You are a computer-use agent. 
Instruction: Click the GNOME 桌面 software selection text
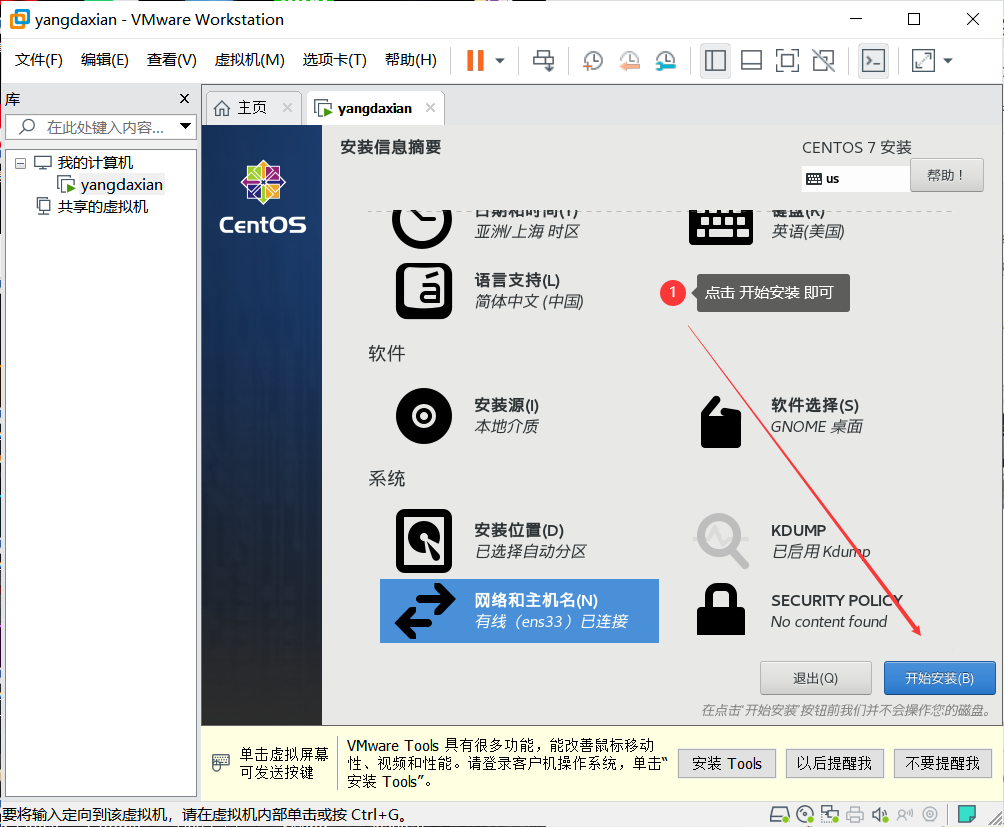click(x=816, y=426)
